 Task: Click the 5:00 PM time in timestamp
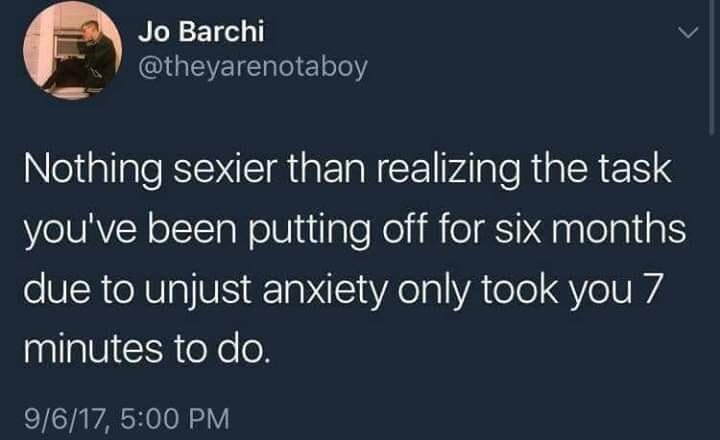point(174,419)
